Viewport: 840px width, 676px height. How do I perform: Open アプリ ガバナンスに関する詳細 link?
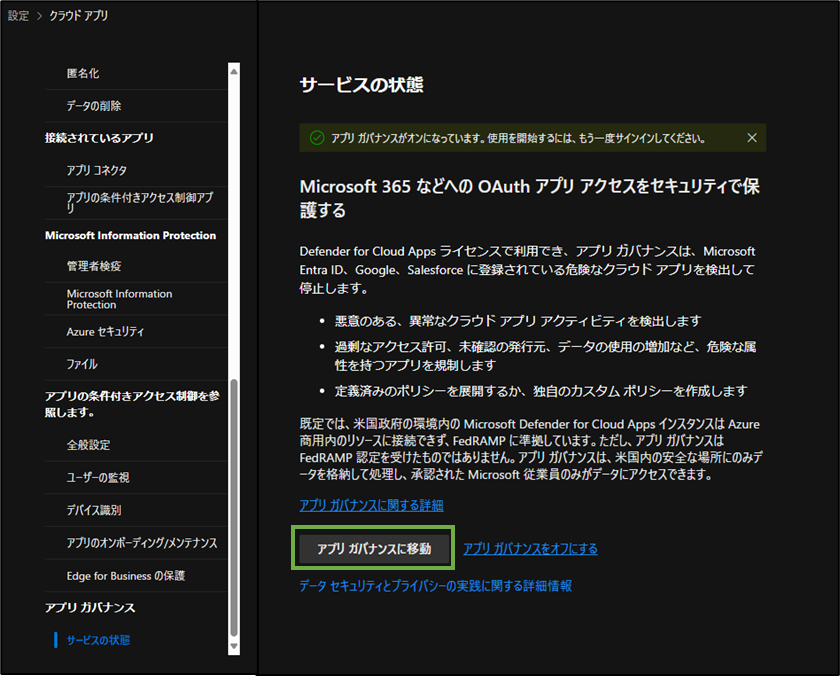(x=371, y=505)
